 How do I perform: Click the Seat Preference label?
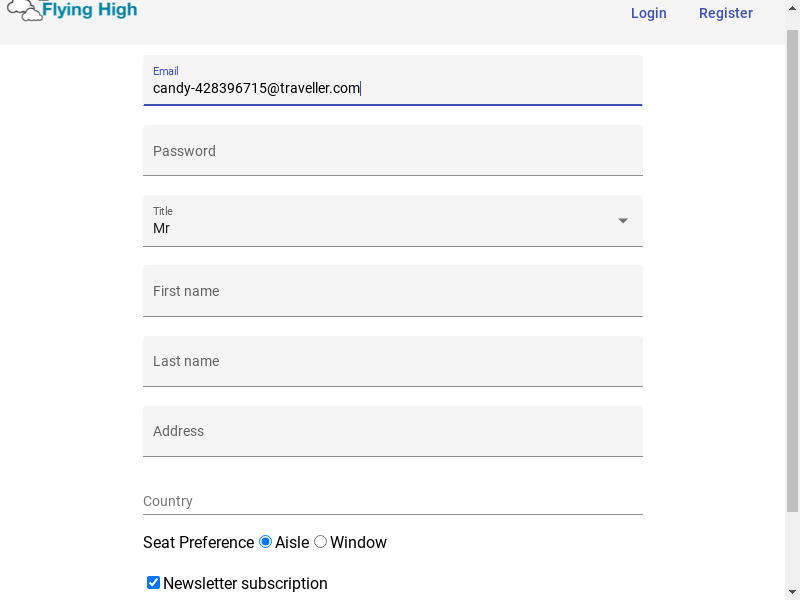click(x=198, y=542)
